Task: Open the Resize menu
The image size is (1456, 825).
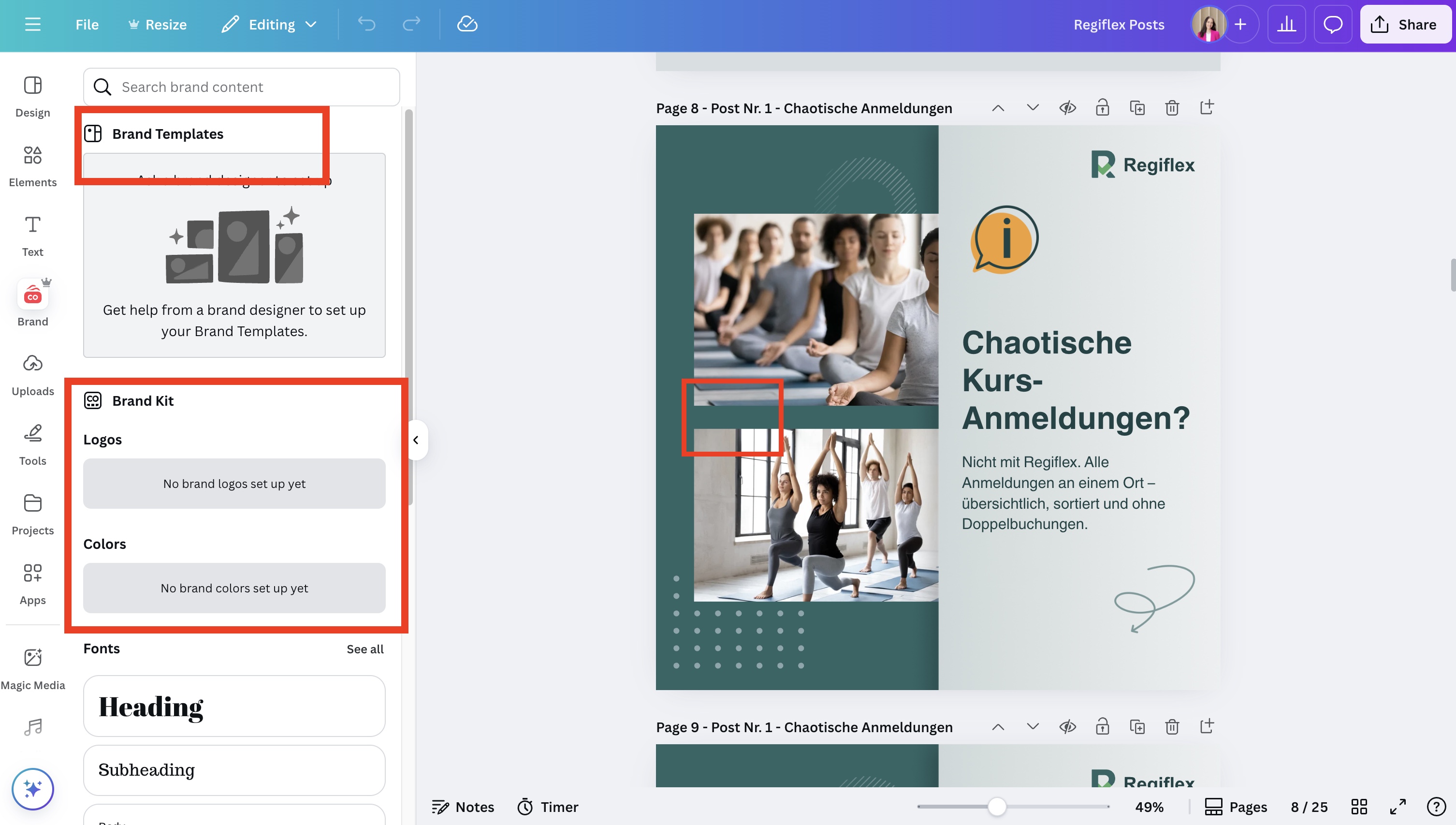Action: point(158,24)
